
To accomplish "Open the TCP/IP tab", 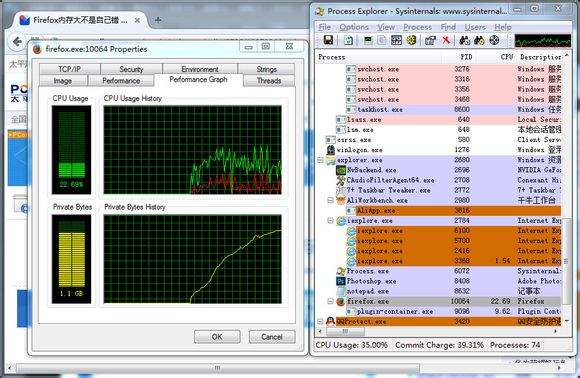I will (70, 69).
